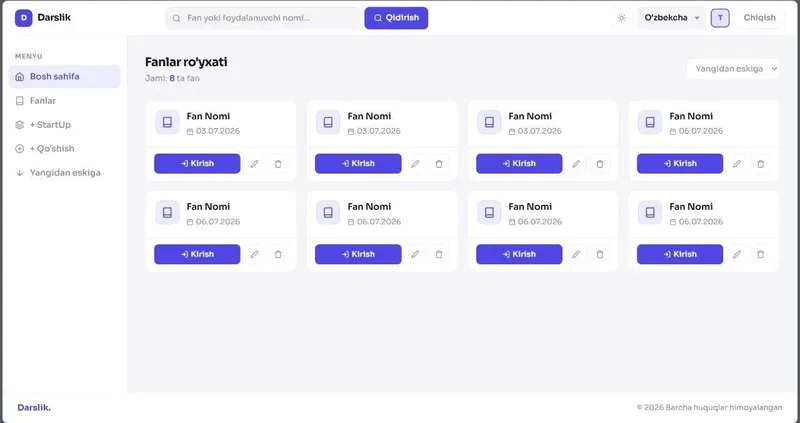
Task: Edit the last card in the top row
Action: coord(737,164)
